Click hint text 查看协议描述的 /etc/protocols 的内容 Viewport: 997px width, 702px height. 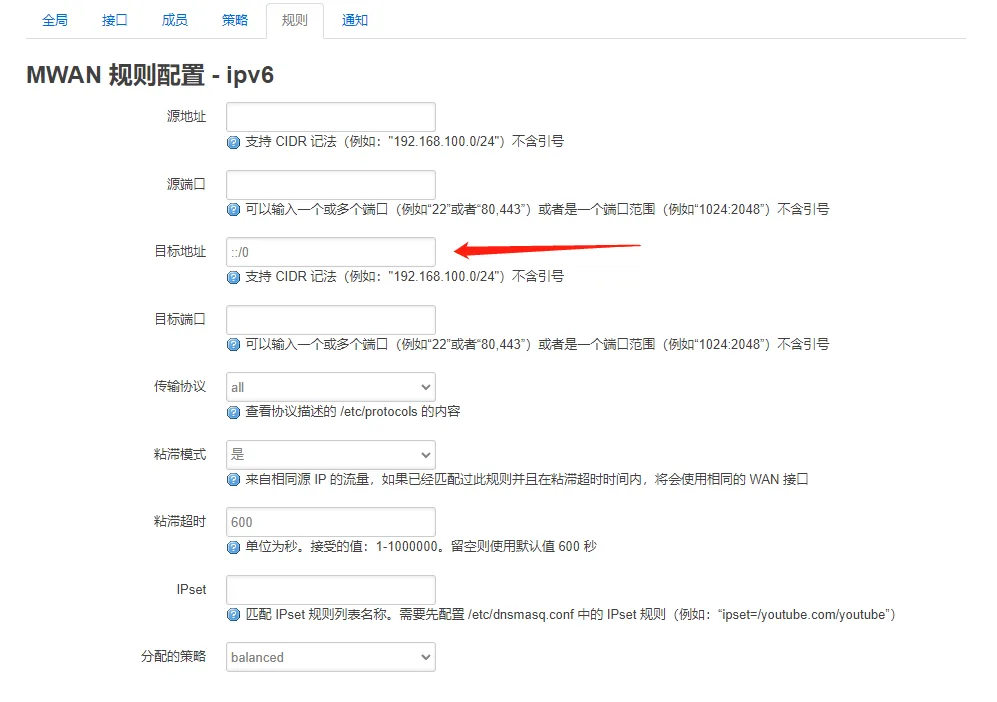click(353, 411)
